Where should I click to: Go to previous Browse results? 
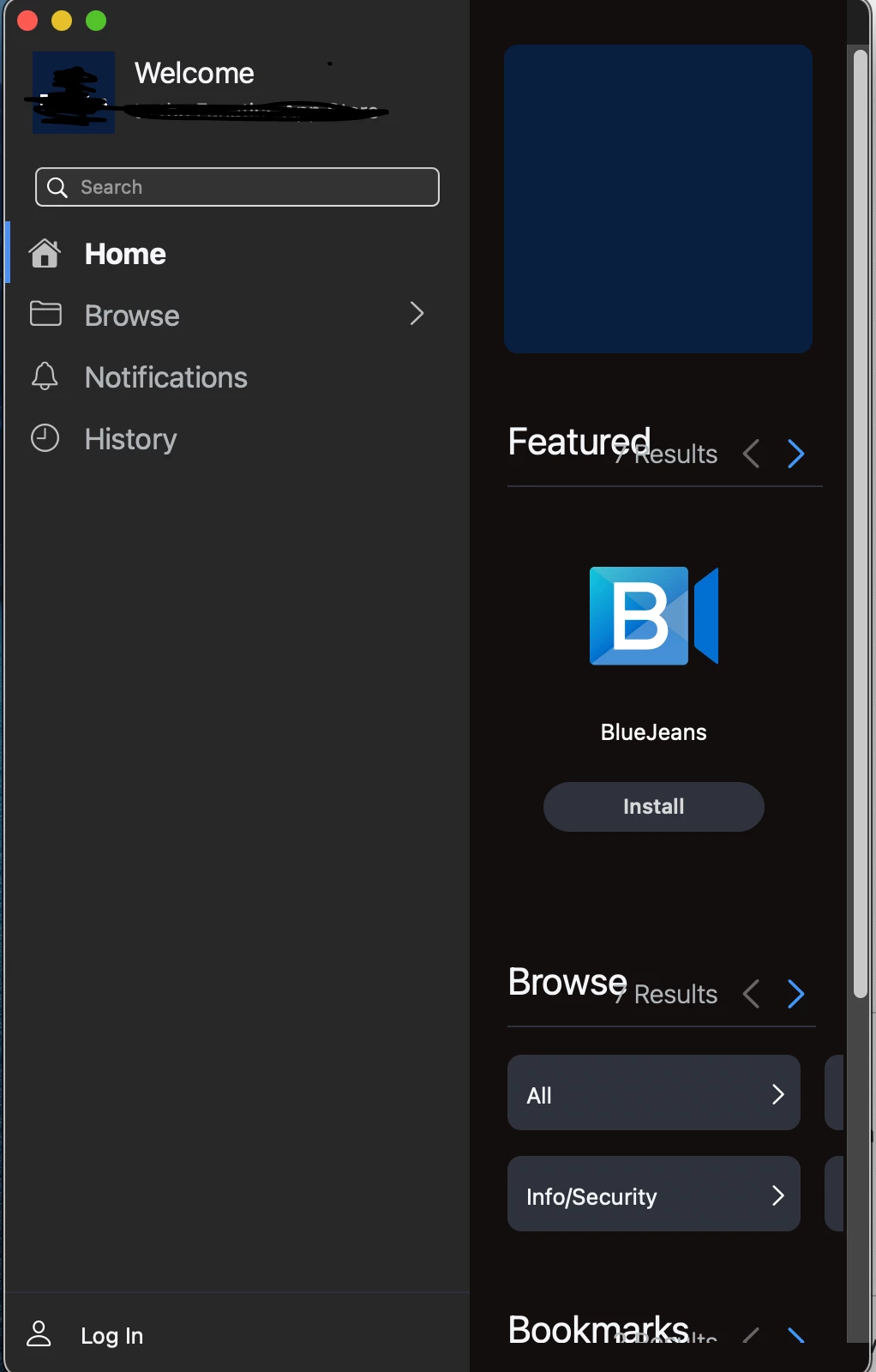[x=752, y=994]
